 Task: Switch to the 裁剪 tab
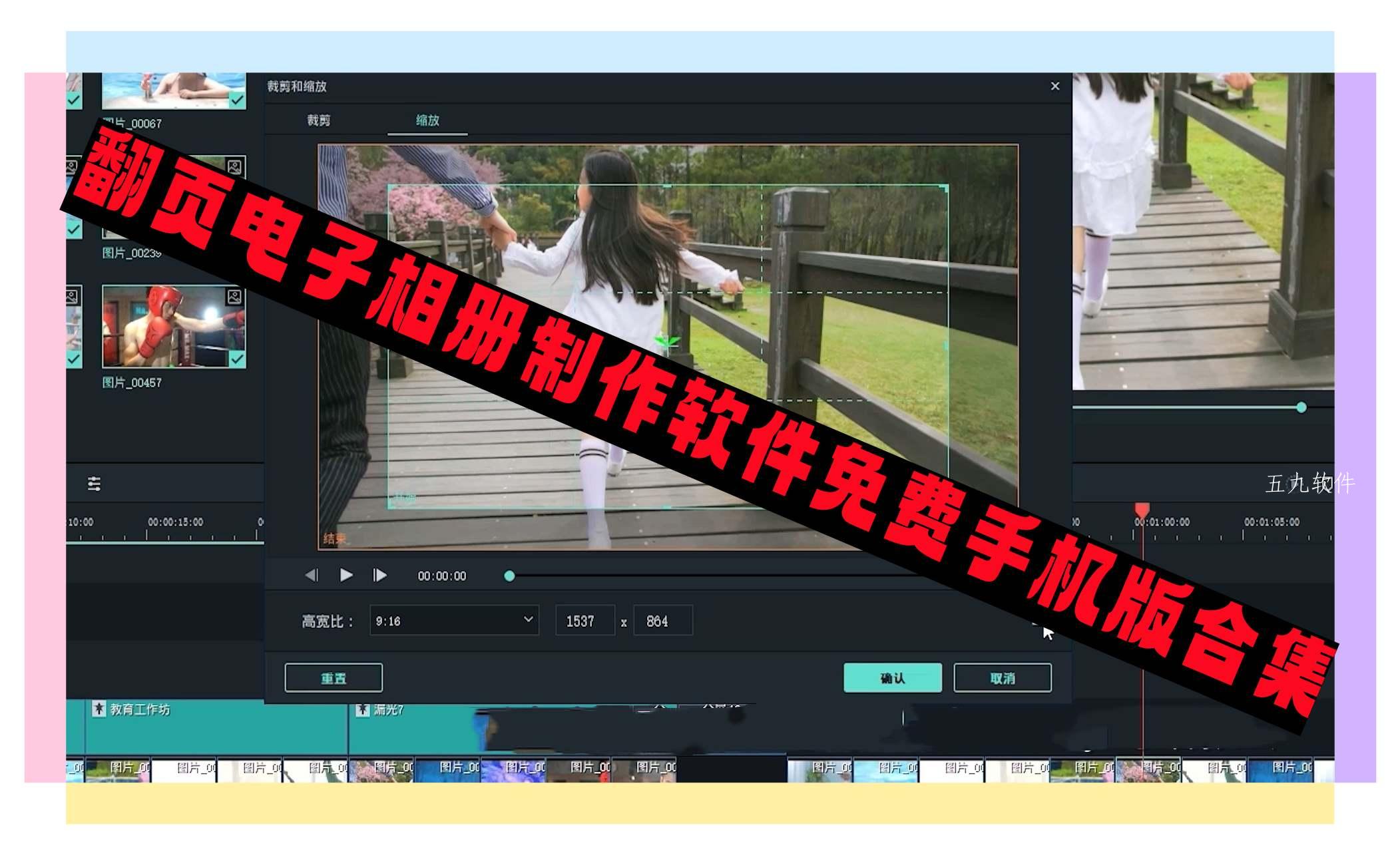point(318,120)
